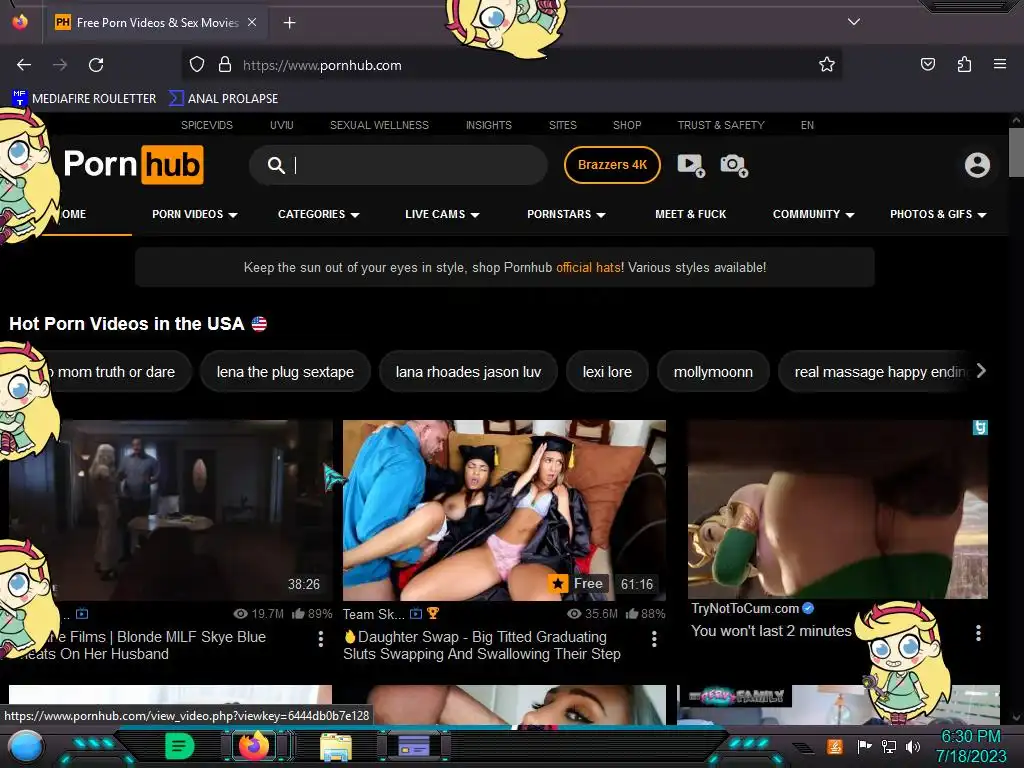The image size is (1024, 768).
Task: Click the upload video icon
Action: point(690,165)
